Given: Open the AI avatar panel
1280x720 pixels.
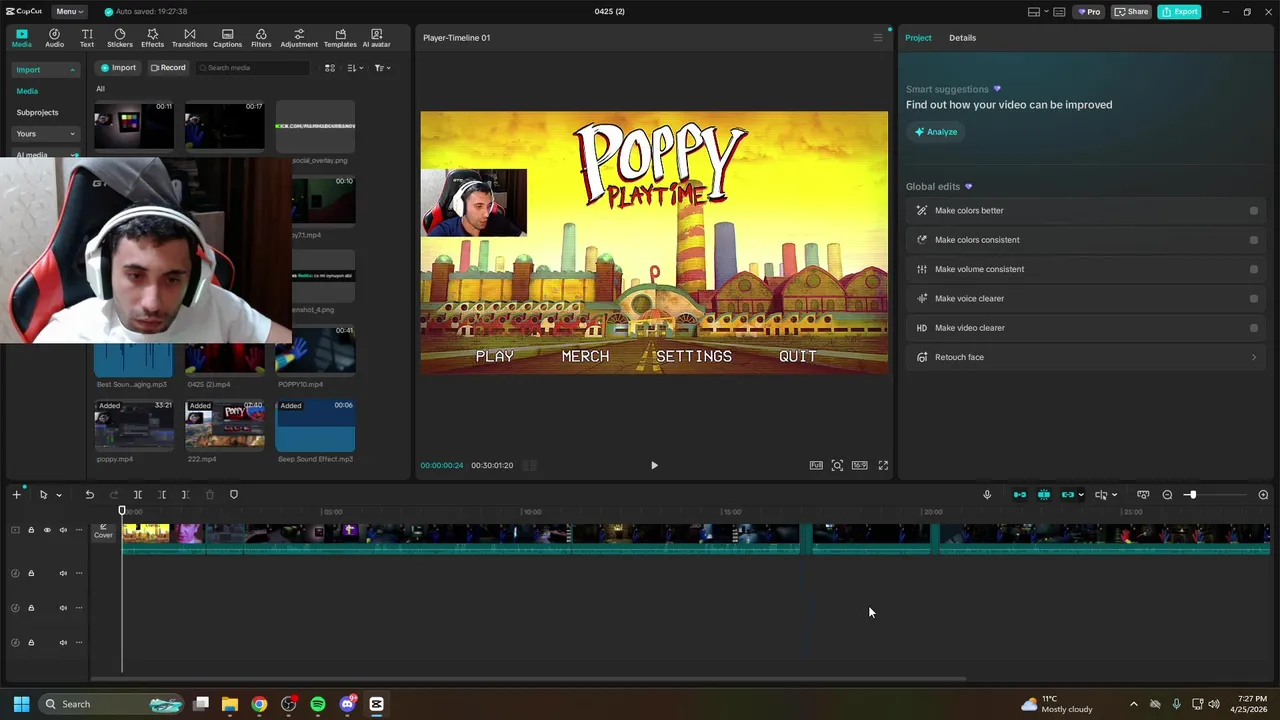Looking at the screenshot, I should (376, 38).
